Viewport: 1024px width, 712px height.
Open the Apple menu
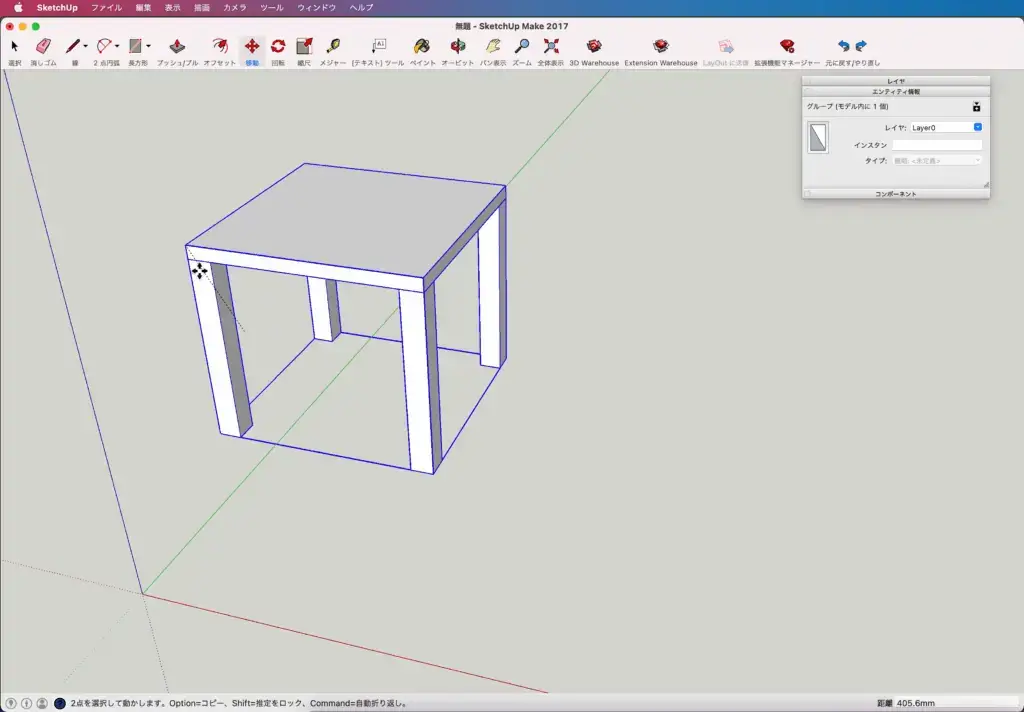[18, 8]
